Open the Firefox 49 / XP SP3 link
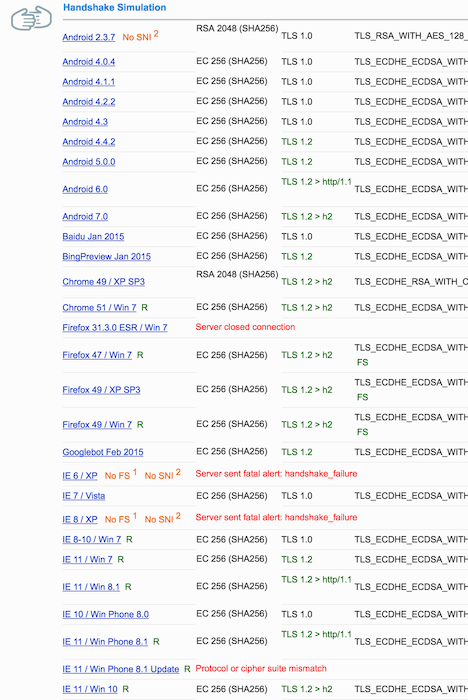Screen dimensions: 468x700 101,390
